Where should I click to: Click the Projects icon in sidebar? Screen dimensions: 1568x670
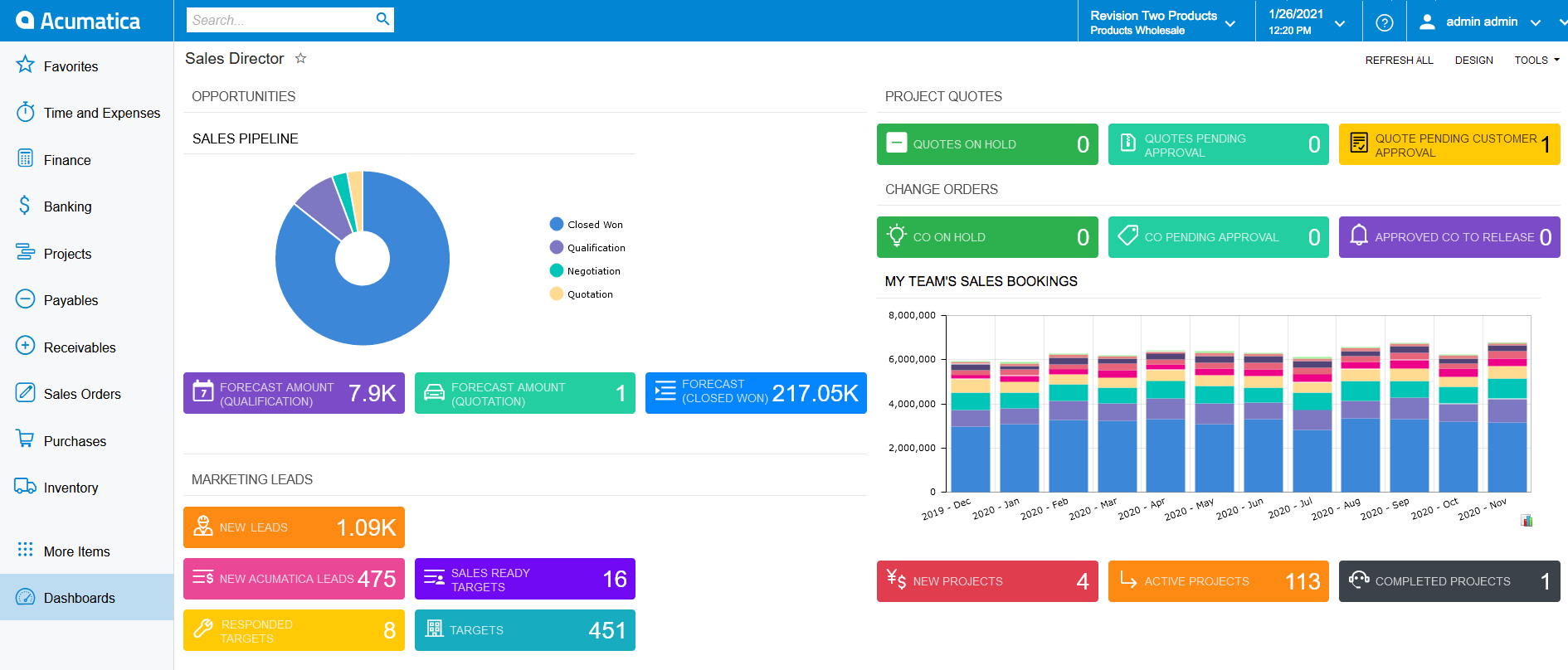(x=26, y=252)
